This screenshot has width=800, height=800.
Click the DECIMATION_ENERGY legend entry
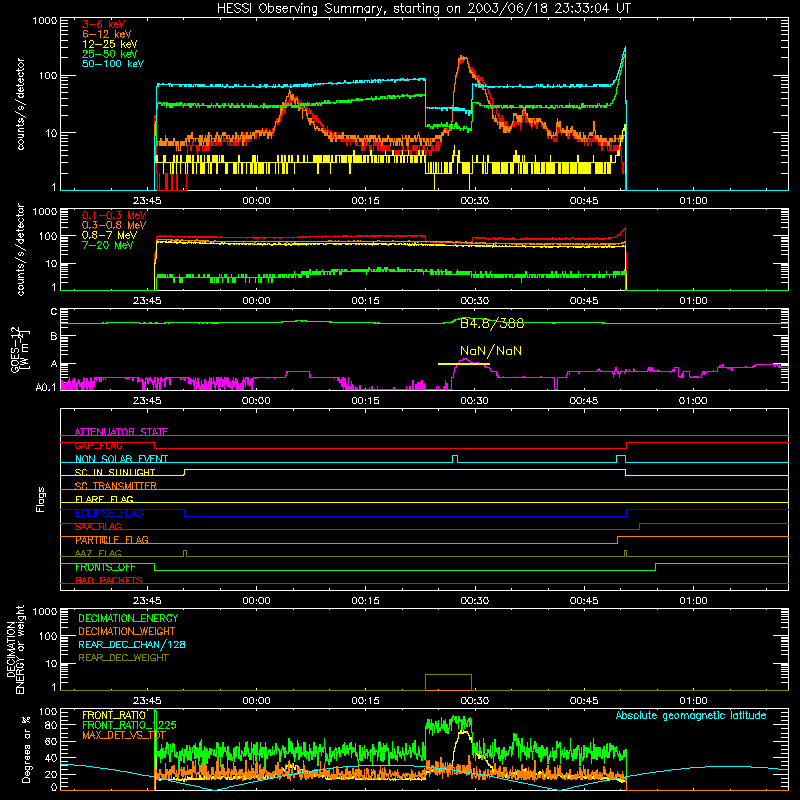click(128, 618)
